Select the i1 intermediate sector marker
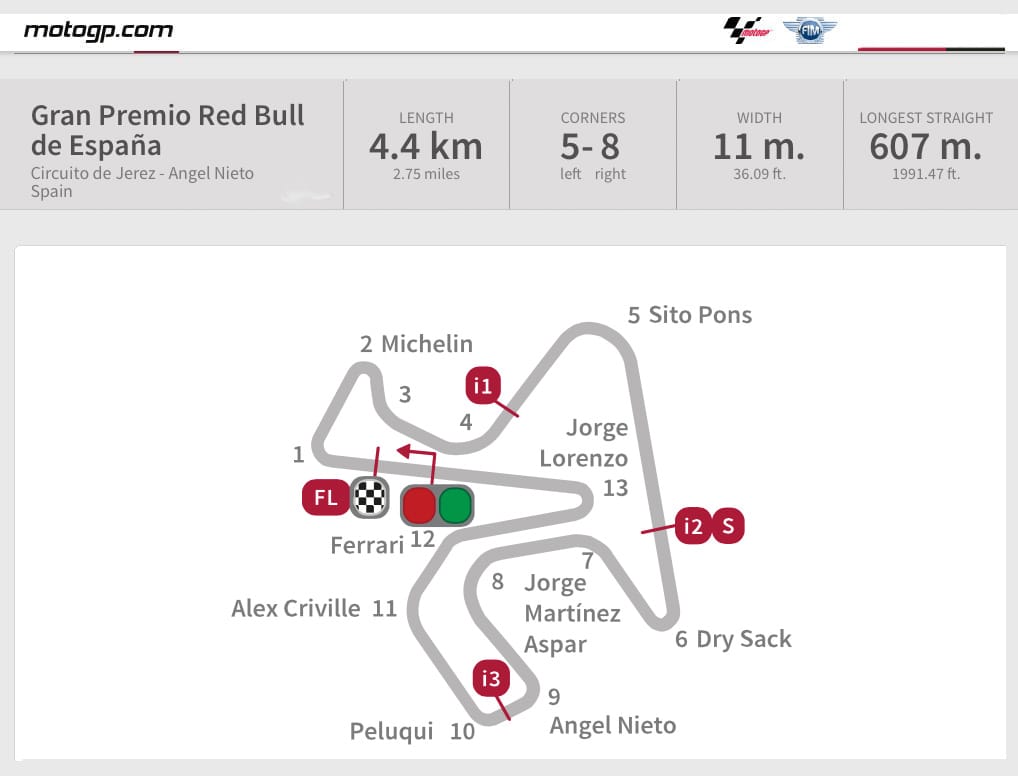1018x776 pixels. 483,385
